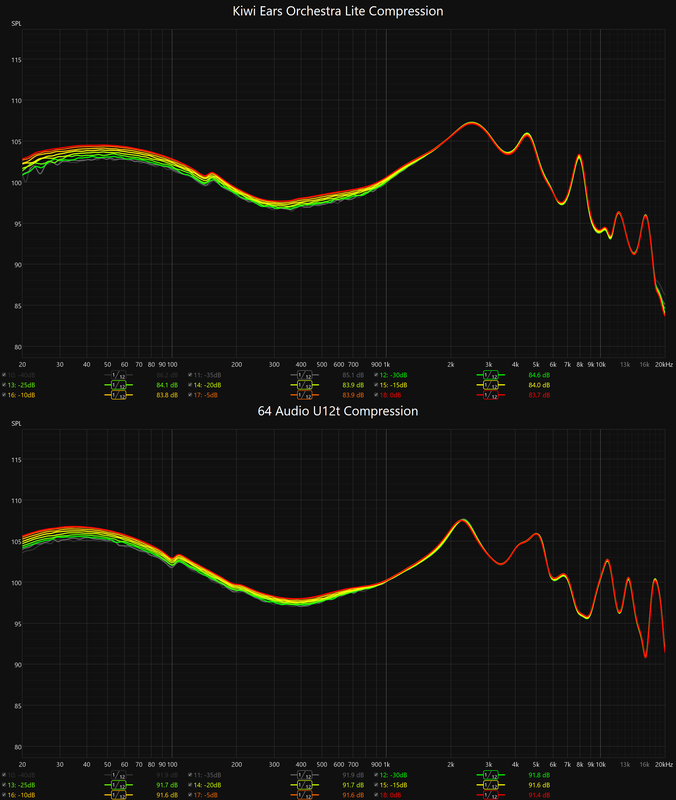
Task: Toggle 16: -10dB trace in Kiwi Ears legend
Action: point(4,395)
